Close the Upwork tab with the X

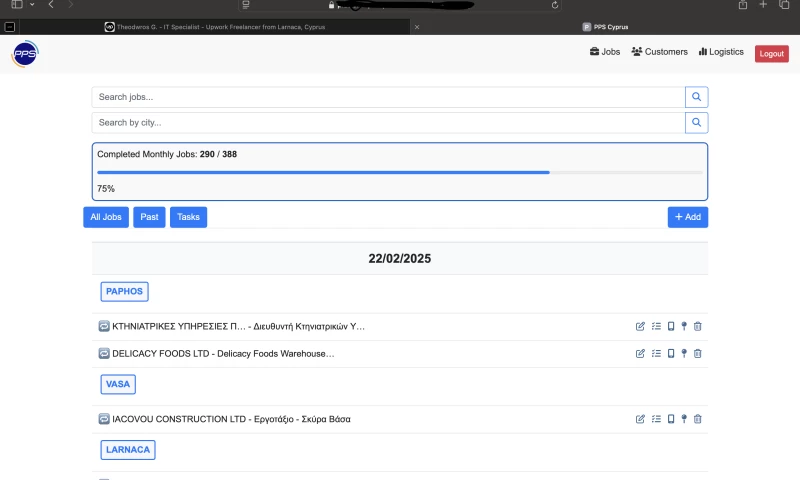coord(417,27)
